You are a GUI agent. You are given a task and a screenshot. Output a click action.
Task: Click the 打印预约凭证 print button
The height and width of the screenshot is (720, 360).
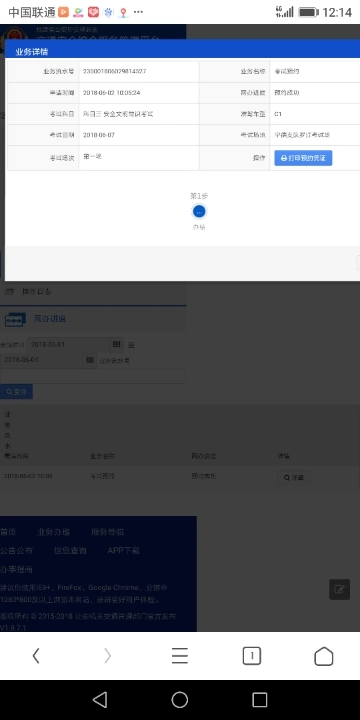tap(303, 158)
